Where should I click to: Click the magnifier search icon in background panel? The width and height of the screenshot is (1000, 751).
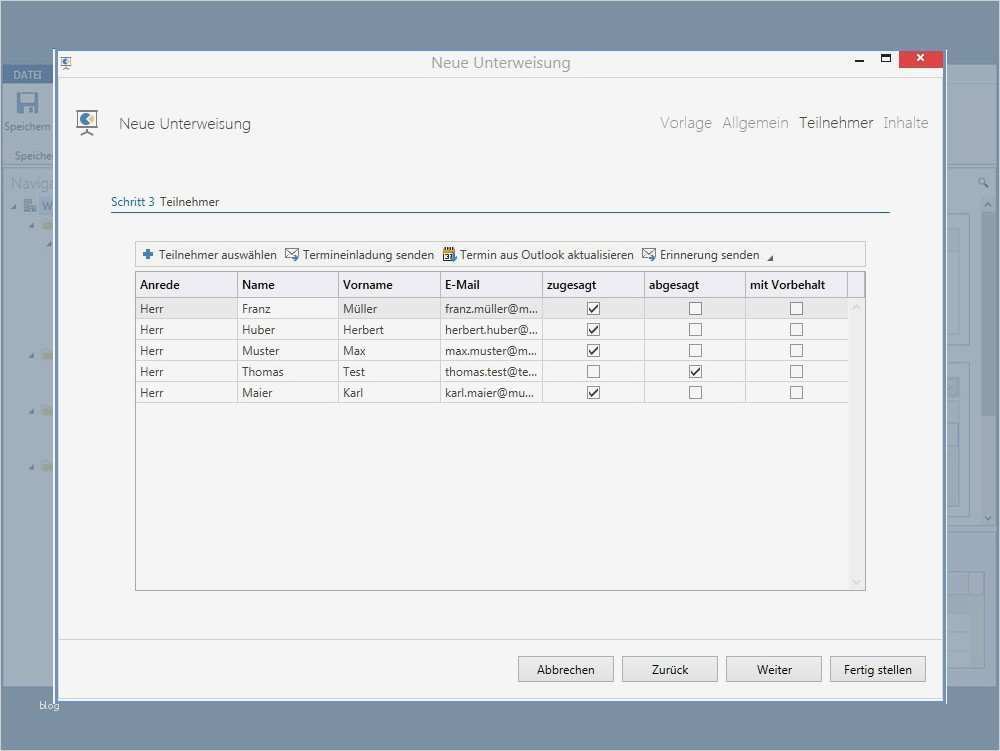pos(983,183)
